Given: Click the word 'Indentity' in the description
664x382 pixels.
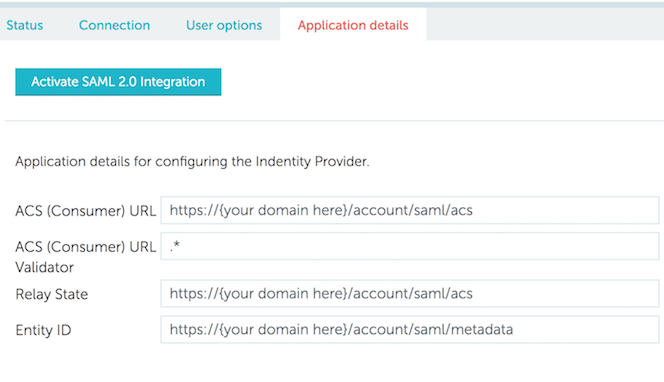Looking at the screenshot, I should (x=283, y=161).
